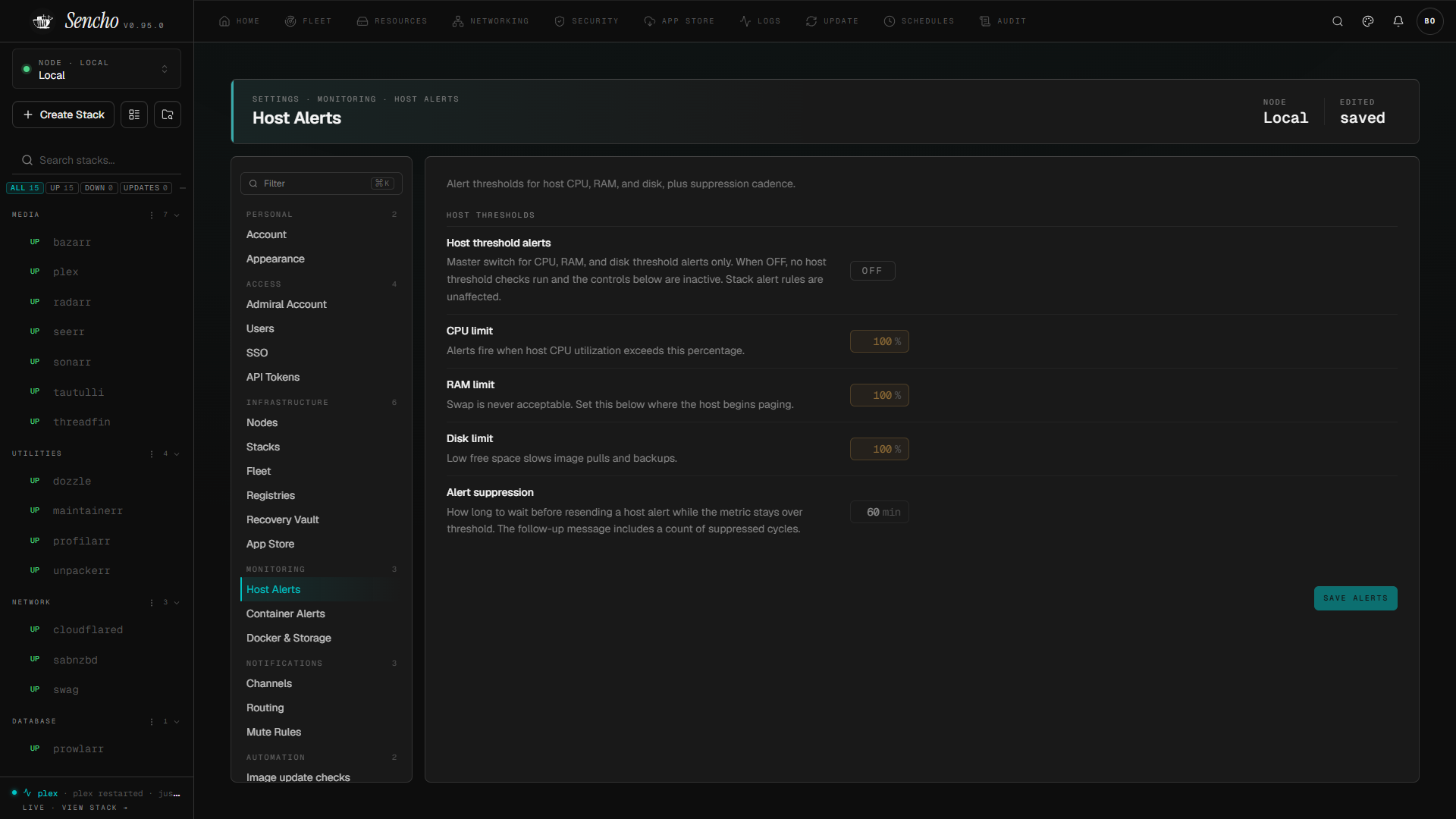This screenshot has height=819, width=1456.
Task: Click RAM limit percentage field
Action: [x=879, y=395]
